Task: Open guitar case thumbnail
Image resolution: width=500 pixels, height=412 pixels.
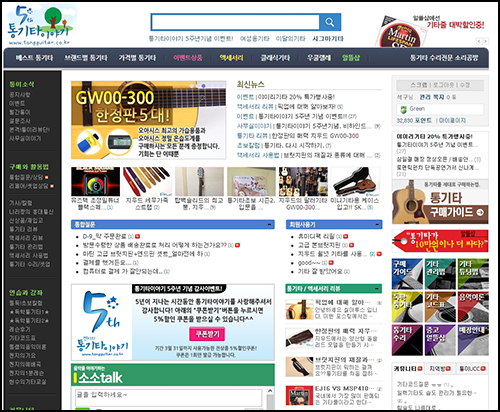Action: click(x=355, y=182)
